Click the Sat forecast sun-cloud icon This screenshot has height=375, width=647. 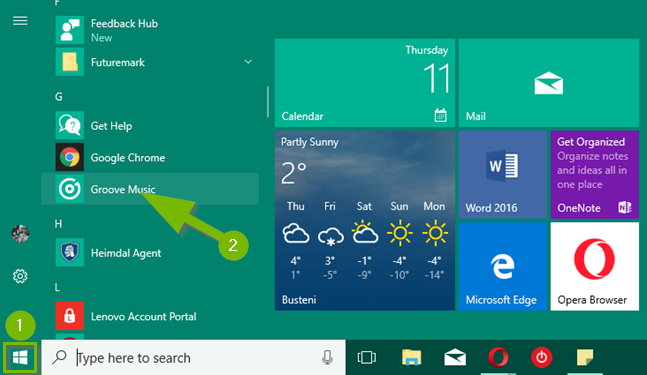(365, 232)
